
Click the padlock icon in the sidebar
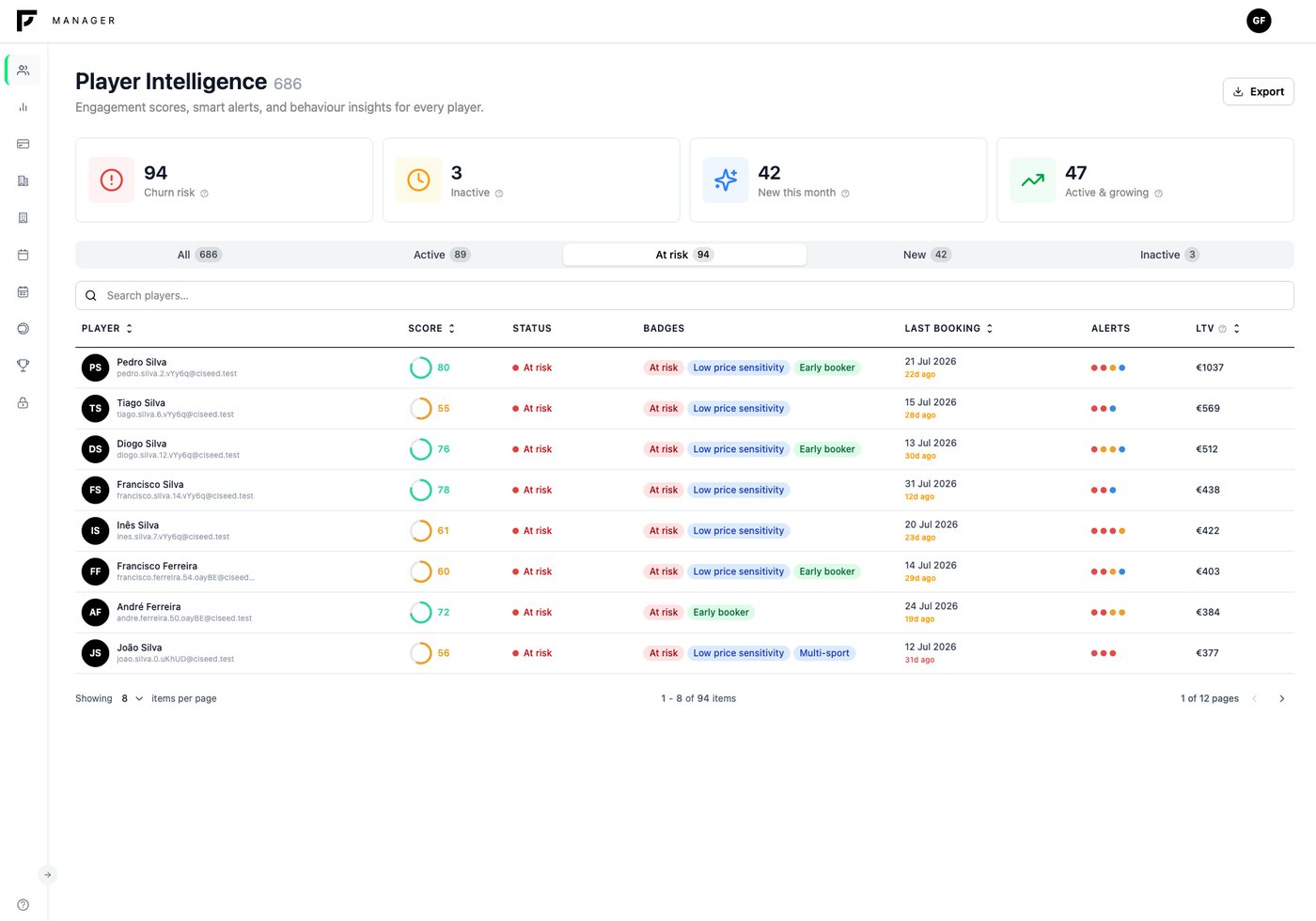pos(23,402)
